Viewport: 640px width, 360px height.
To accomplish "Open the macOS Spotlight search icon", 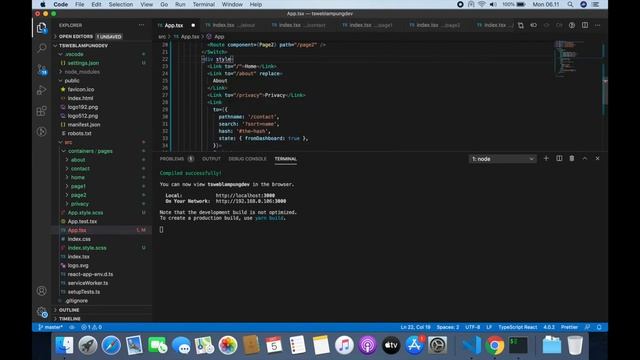I will click(x=570, y=4).
